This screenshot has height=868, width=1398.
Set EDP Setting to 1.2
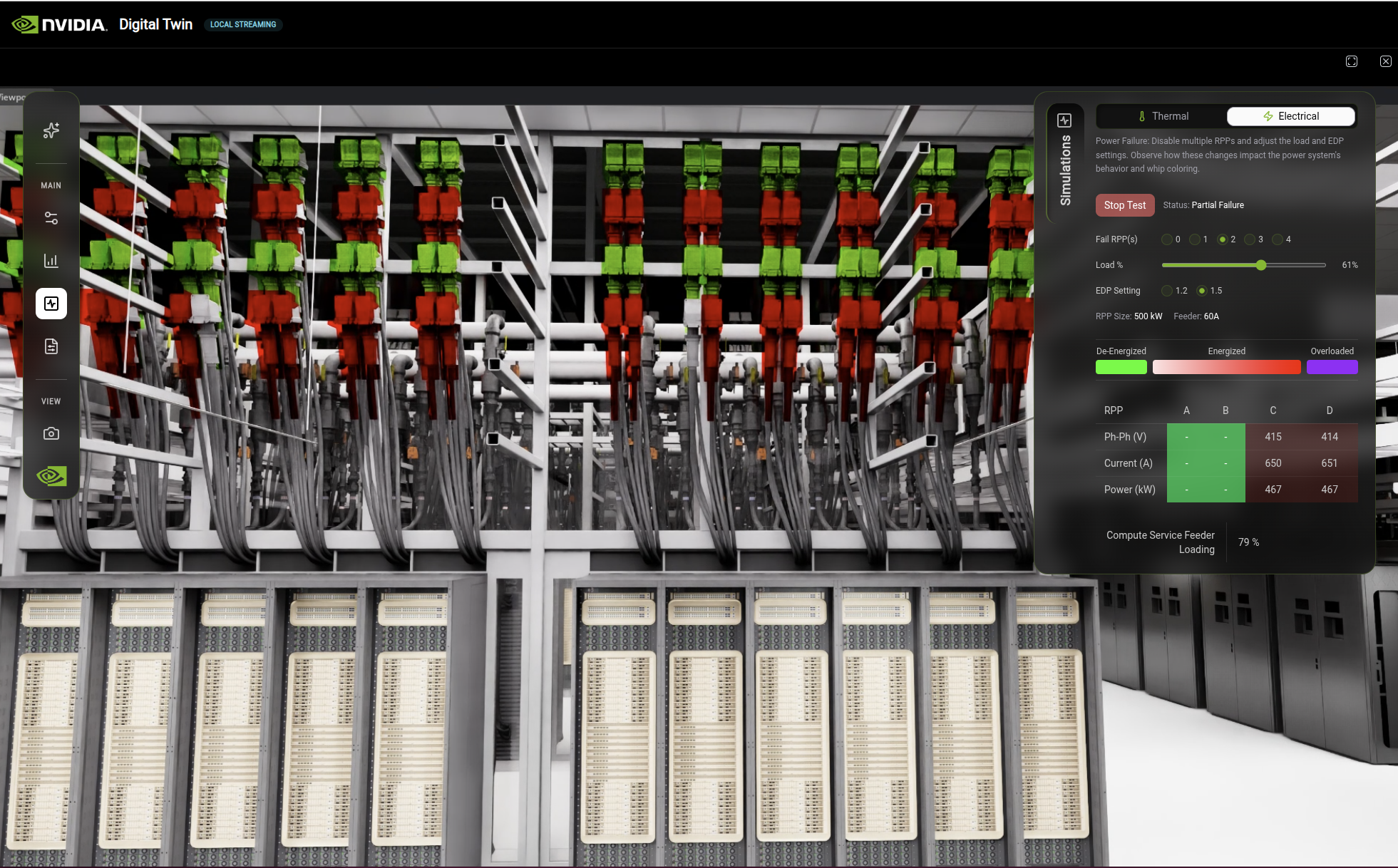[x=1167, y=291]
